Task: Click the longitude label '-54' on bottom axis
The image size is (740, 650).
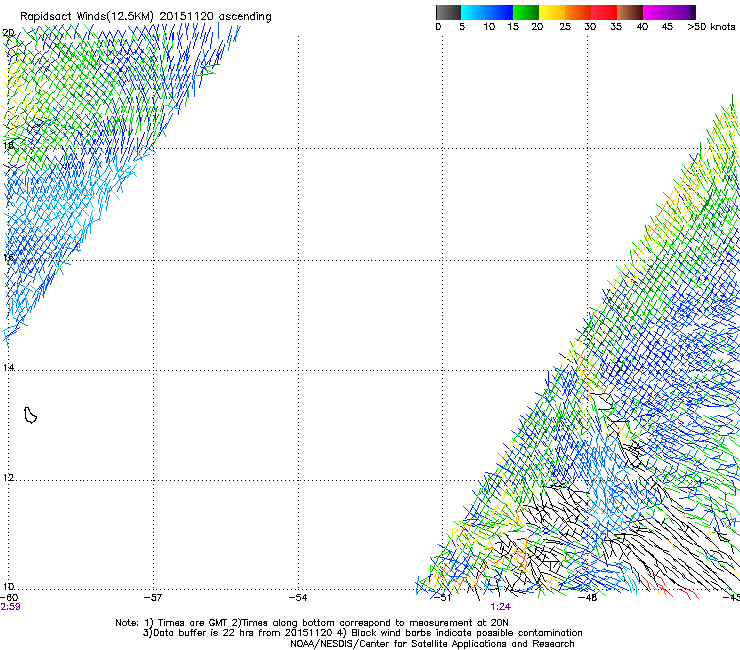Action: [298, 598]
